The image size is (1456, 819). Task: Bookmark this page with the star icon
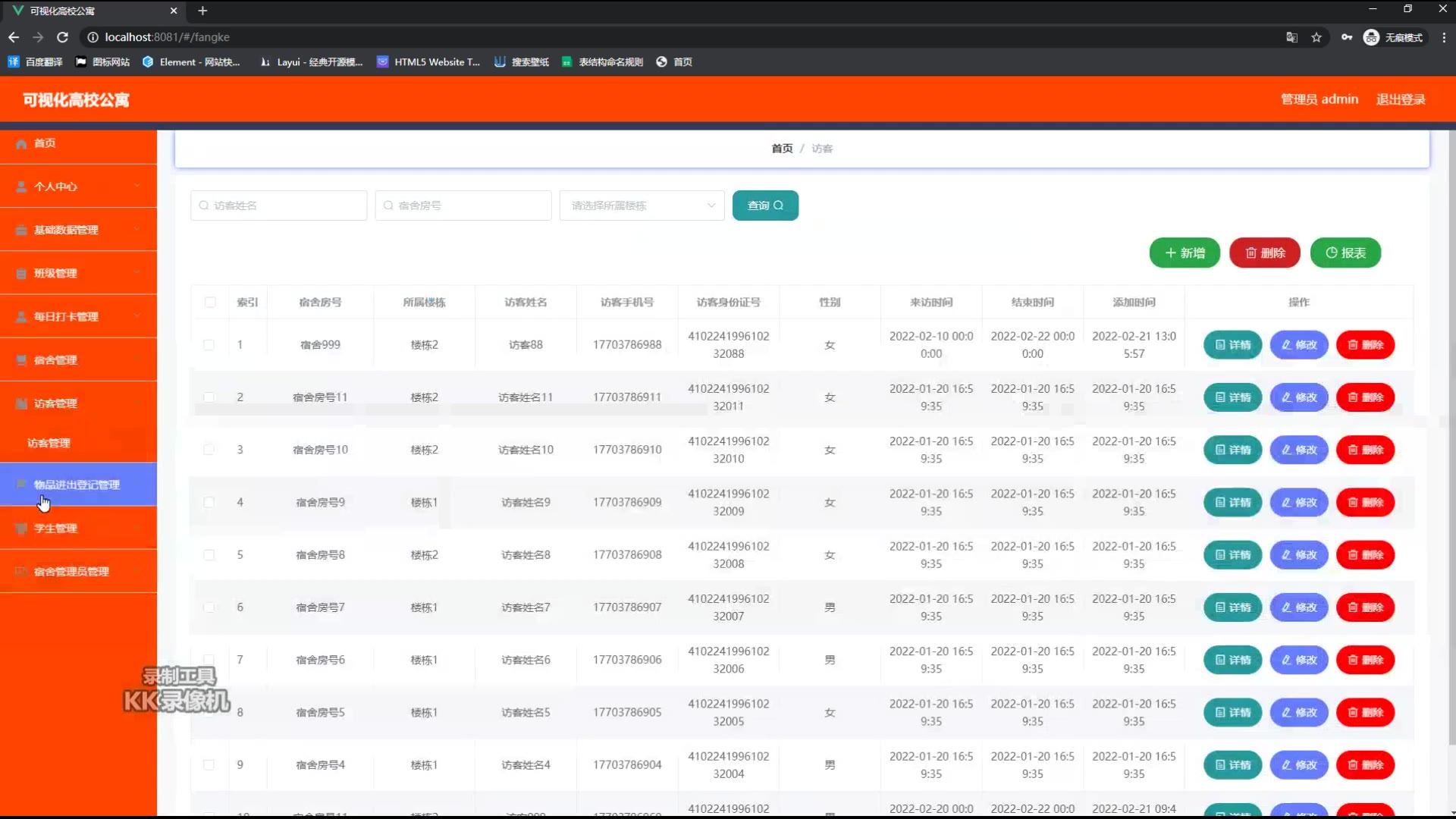[1316, 37]
